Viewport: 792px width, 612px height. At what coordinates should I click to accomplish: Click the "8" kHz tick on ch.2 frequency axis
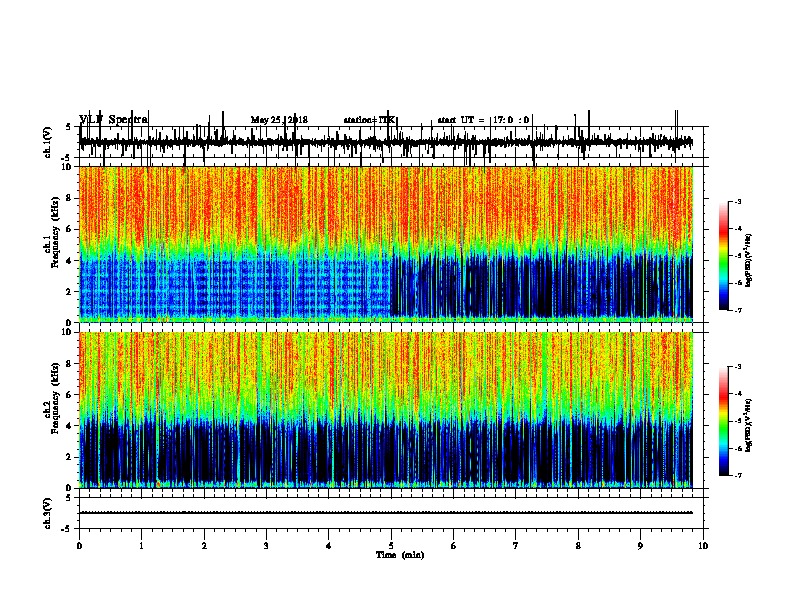70,364
